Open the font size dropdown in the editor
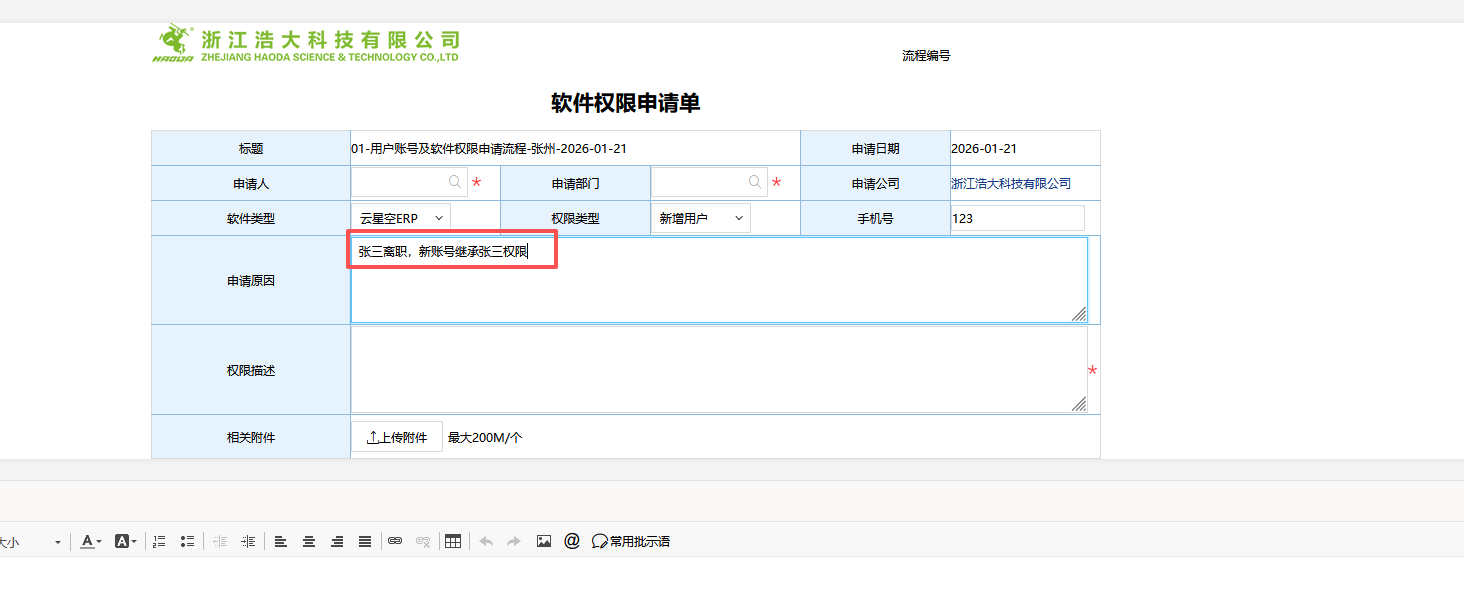The height and width of the screenshot is (592, 1464). pos(57,541)
